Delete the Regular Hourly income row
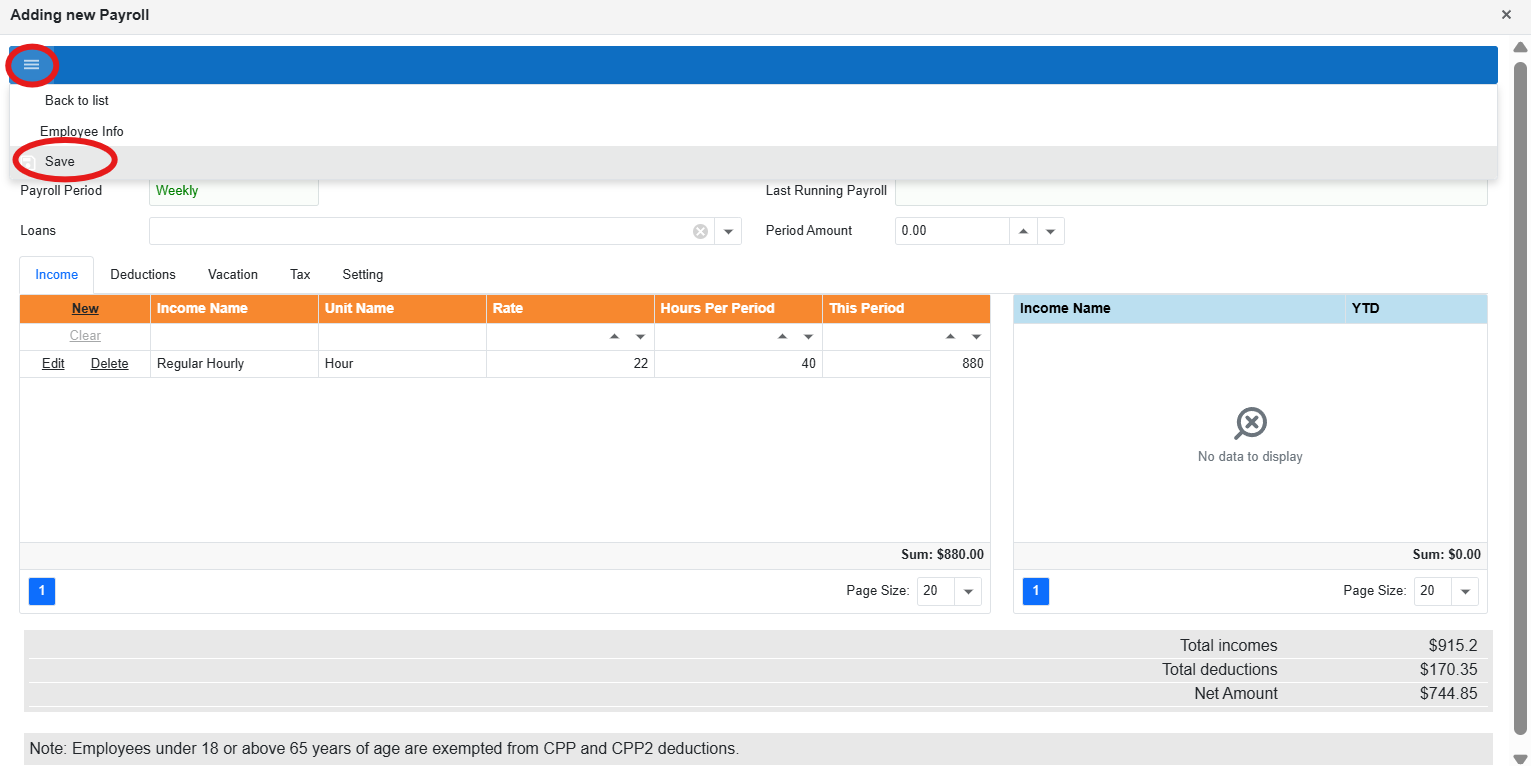The height and width of the screenshot is (766, 1531). 110,364
